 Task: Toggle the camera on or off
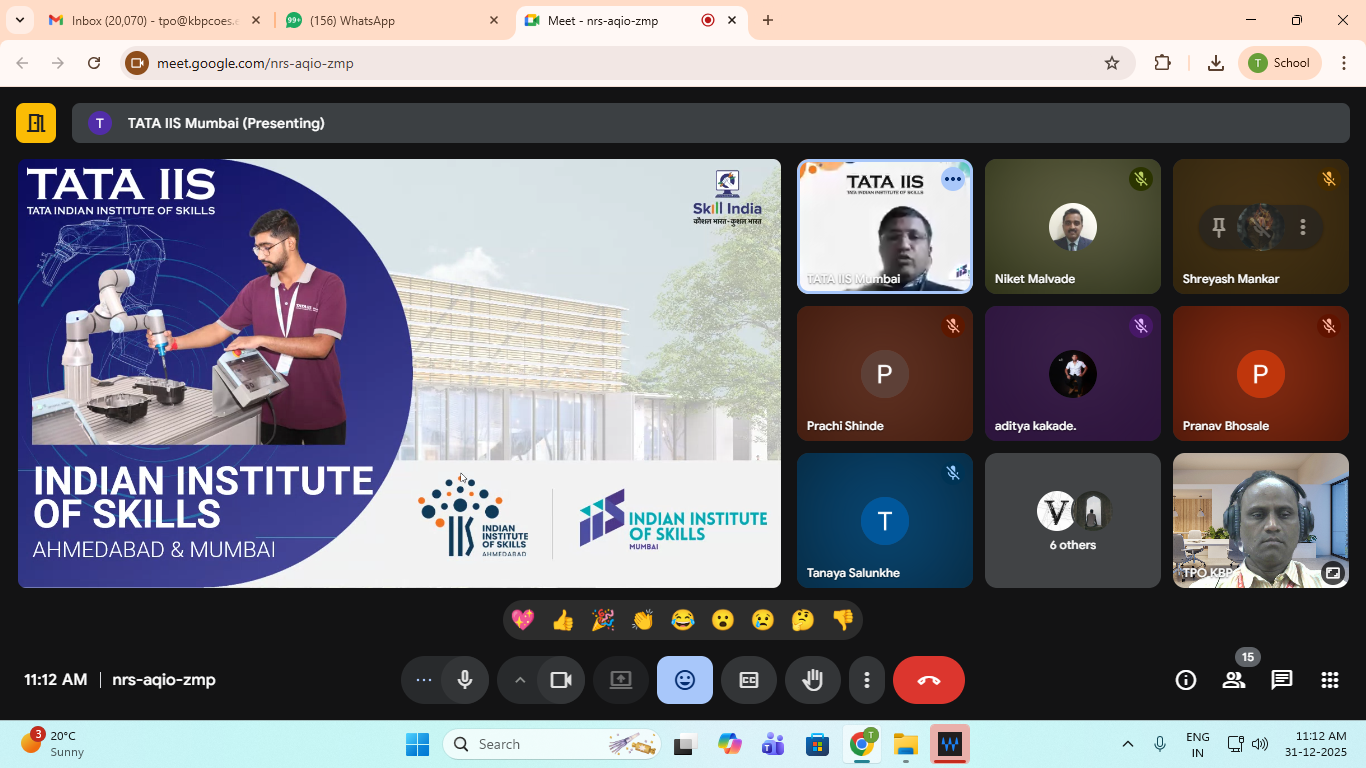click(x=561, y=680)
